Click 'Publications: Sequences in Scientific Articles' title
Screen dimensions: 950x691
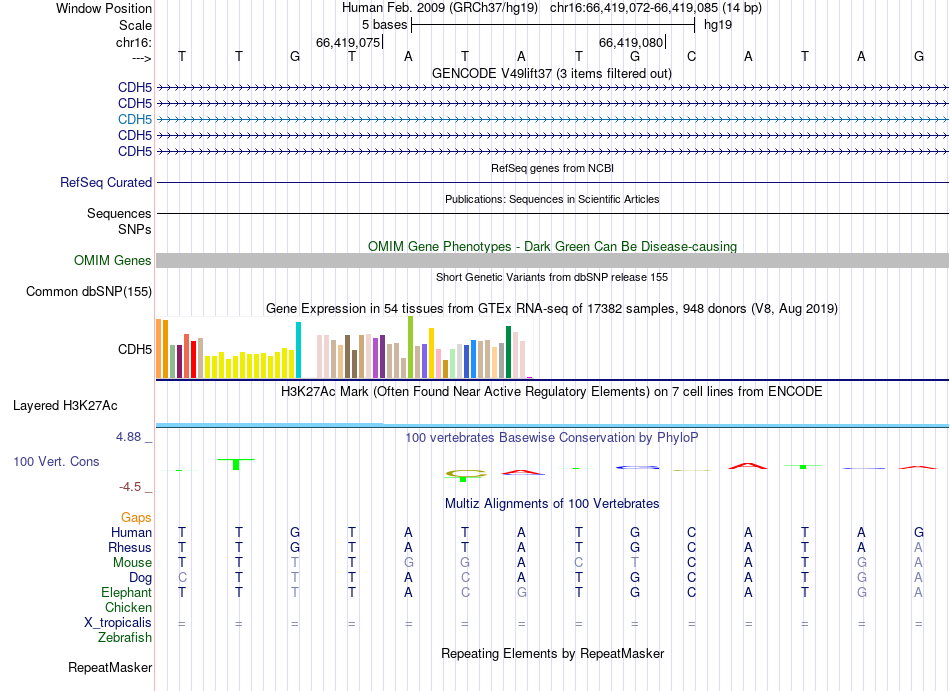coord(552,199)
